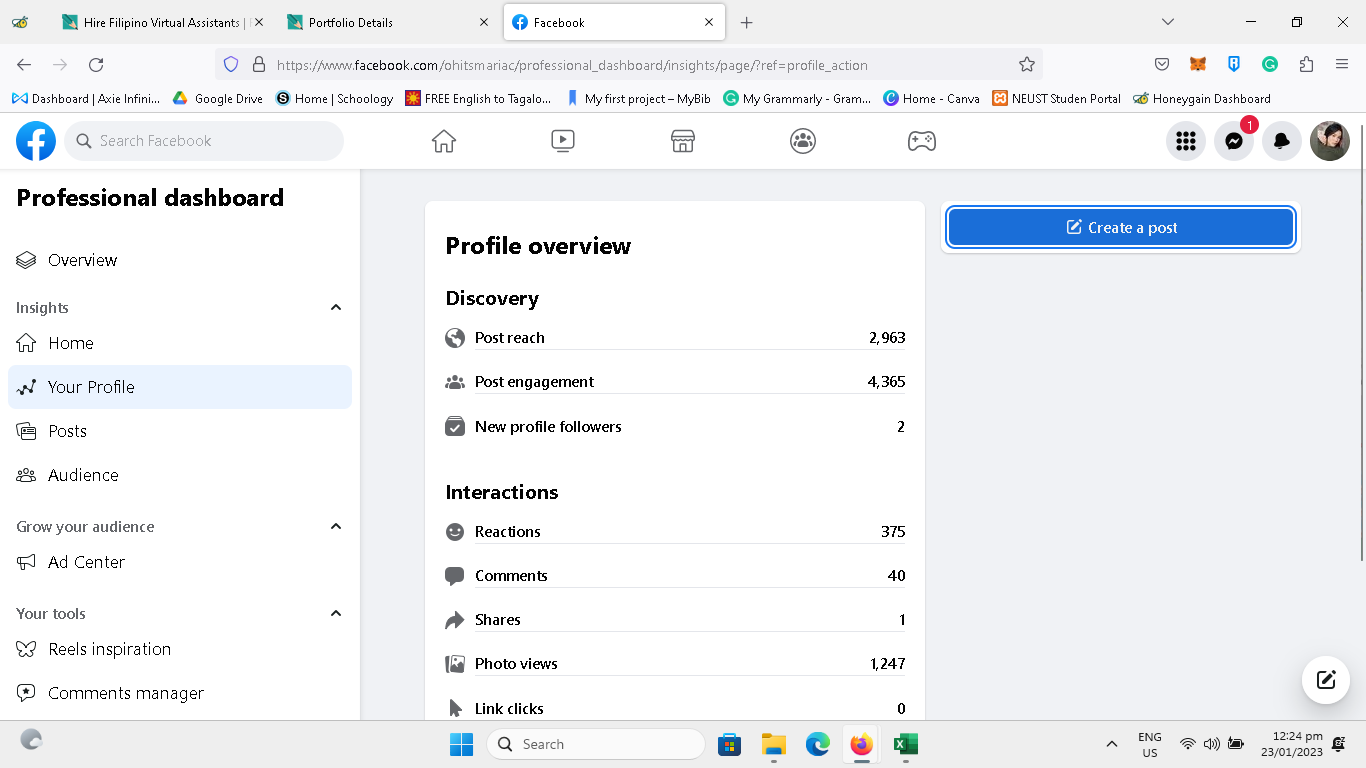
Task: Click the browser URL address bar
Action: click(629, 64)
